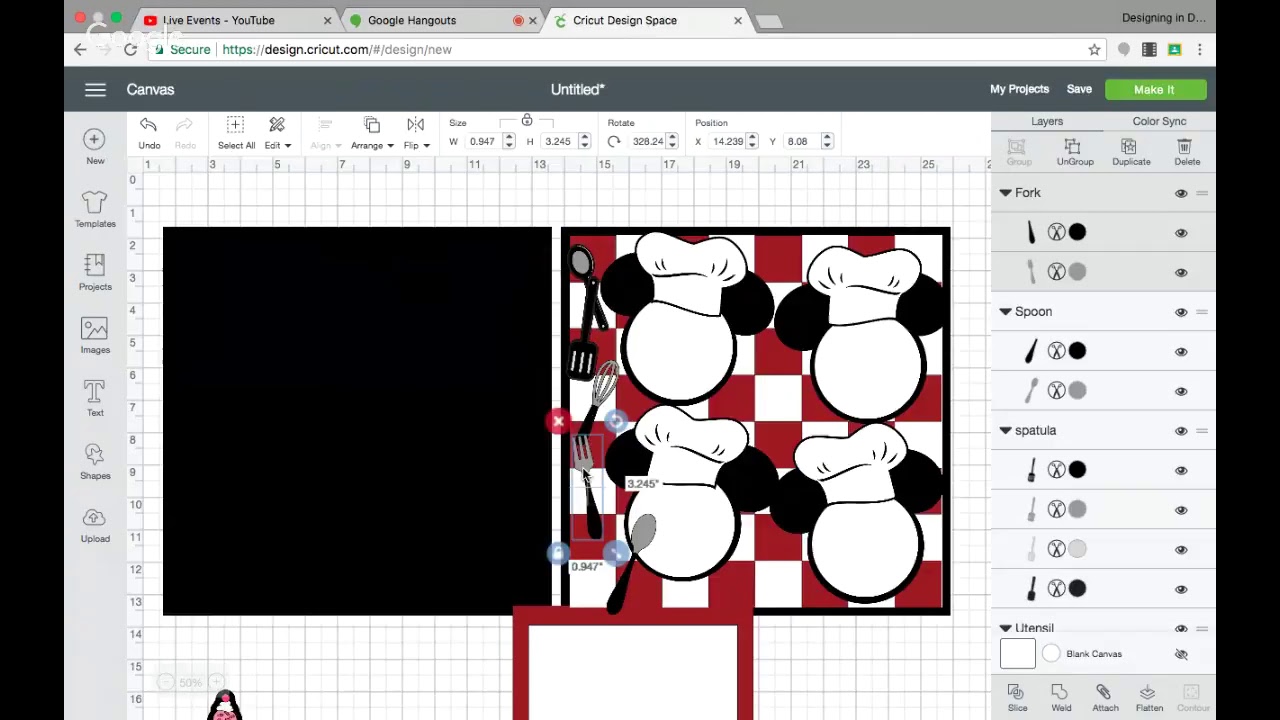Select the Text tool
Image resolution: width=1280 pixels, height=720 pixels.
point(95,398)
